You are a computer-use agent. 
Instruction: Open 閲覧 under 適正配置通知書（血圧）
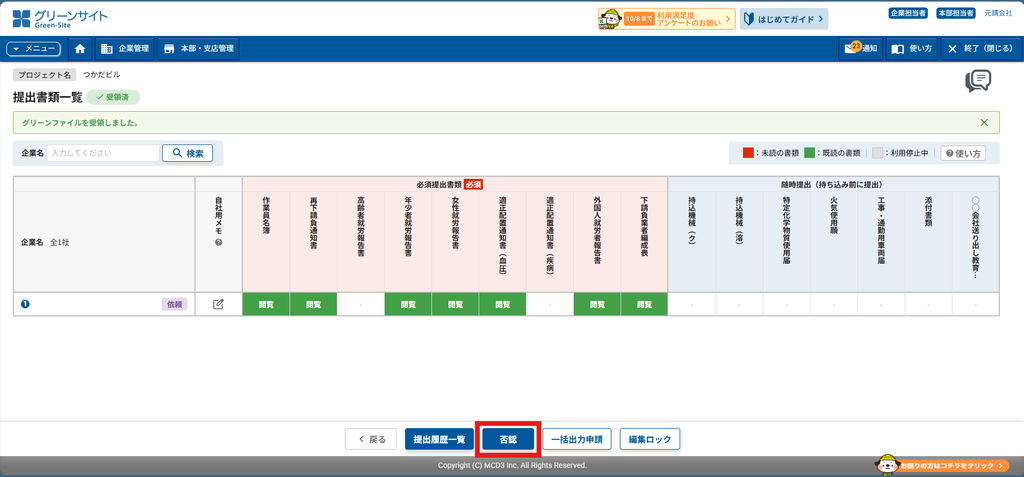502,304
